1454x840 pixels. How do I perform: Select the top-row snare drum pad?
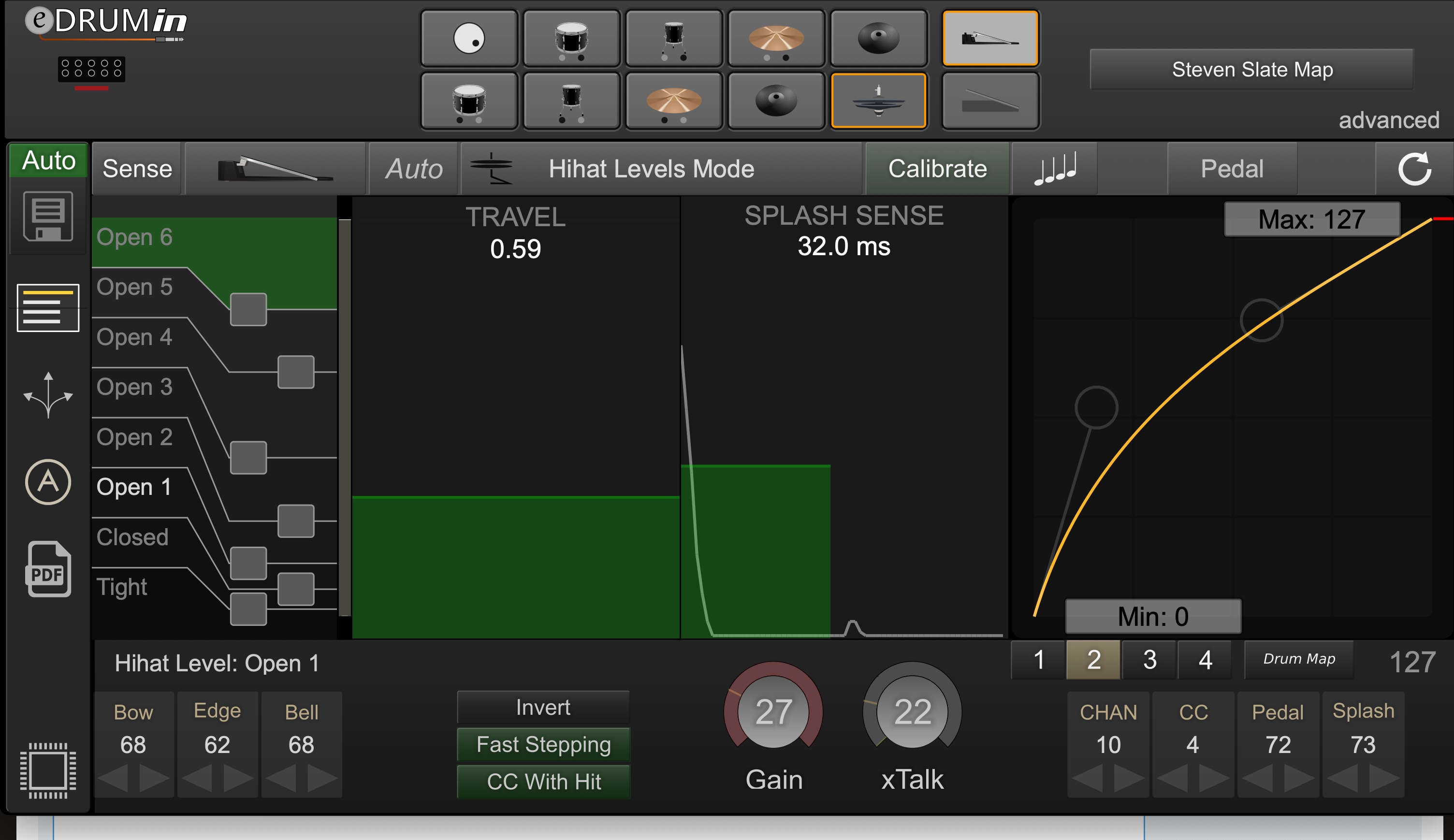[x=571, y=38]
